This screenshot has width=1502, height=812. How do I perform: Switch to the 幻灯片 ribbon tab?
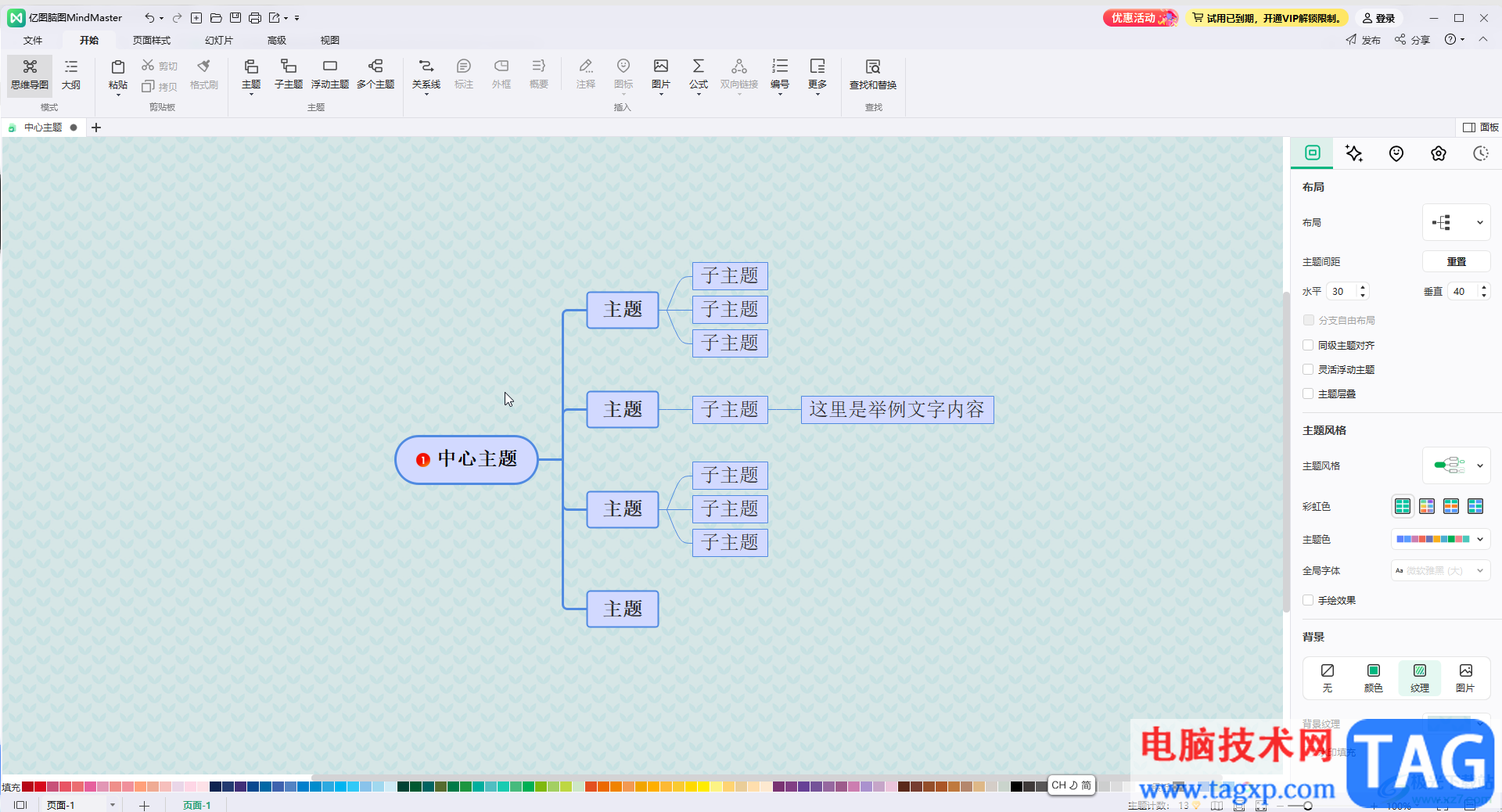(x=219, y=40)
